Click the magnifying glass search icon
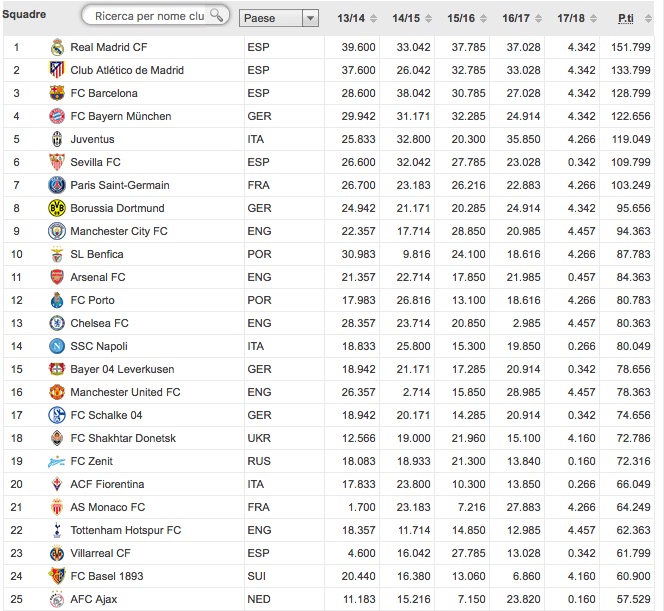Viewport: 664px width, 611px height. tap(216, 16)
